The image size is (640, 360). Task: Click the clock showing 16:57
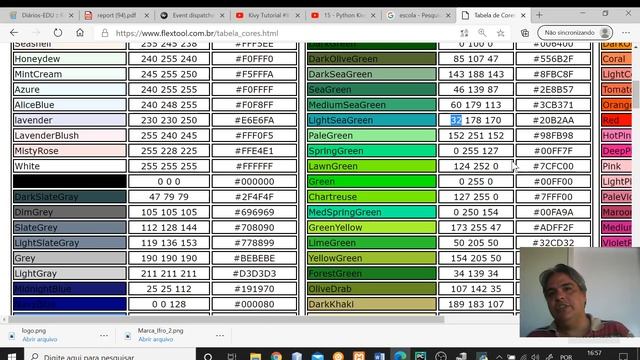tap(594, 353)
